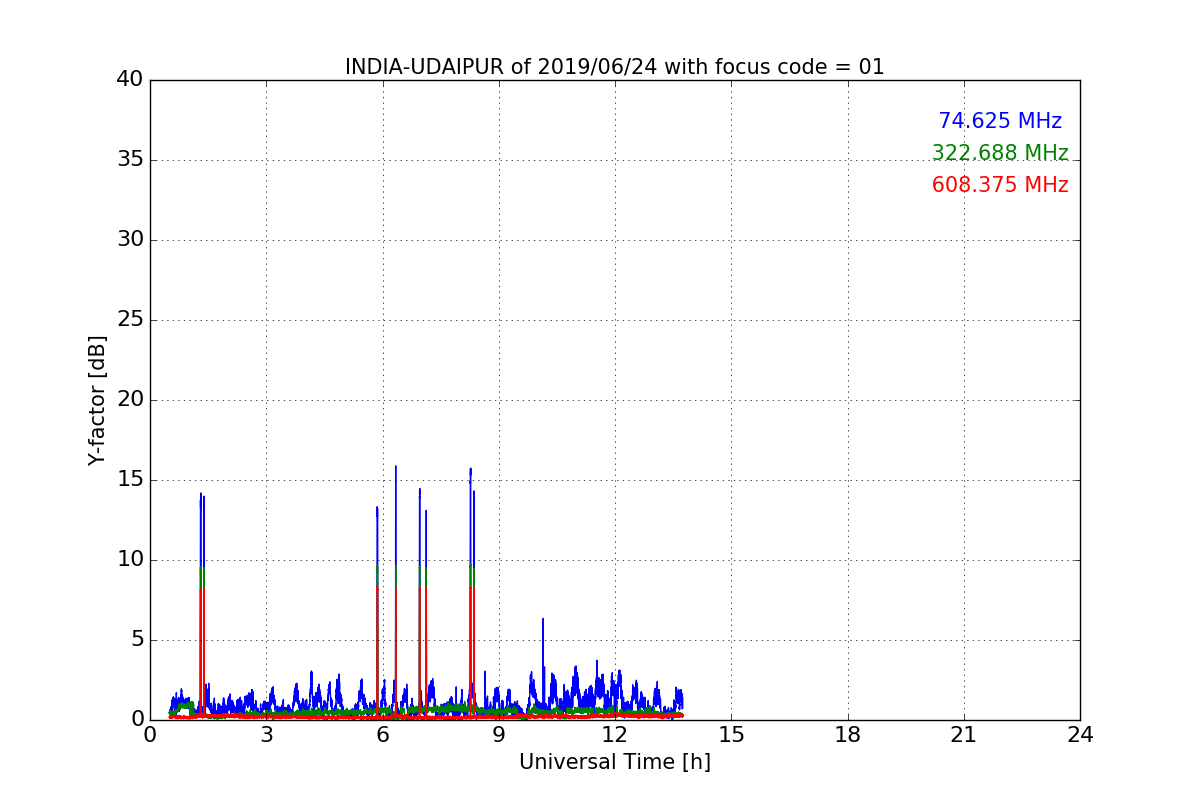Select the blue 74.625 MHz legend label

click(x=999, y=121)
